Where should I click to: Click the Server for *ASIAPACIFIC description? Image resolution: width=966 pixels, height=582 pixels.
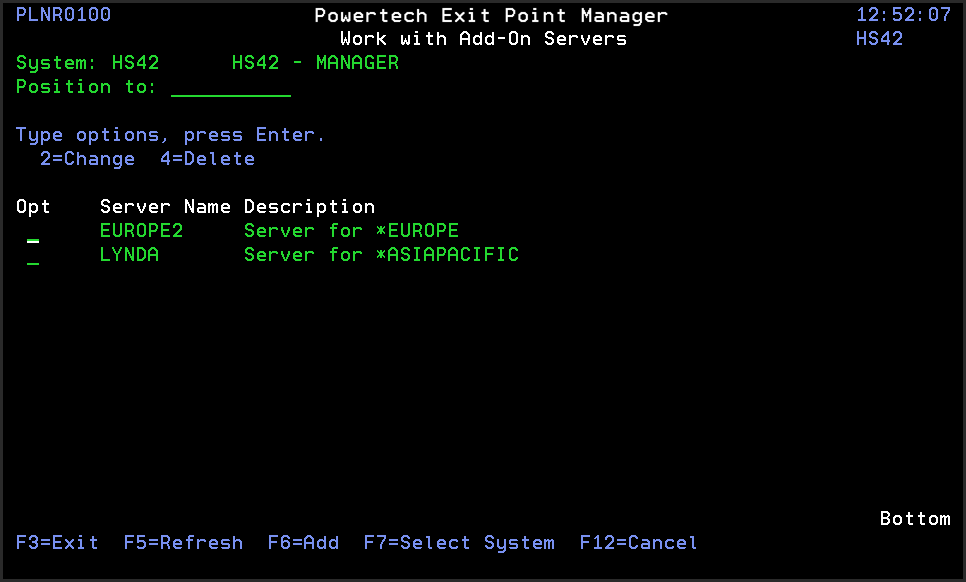tap(382, 254)
